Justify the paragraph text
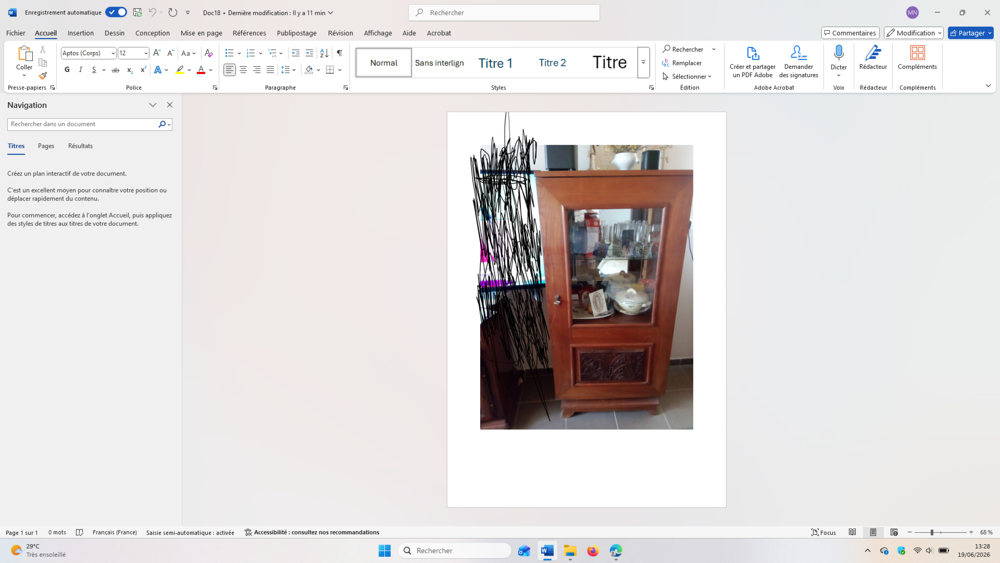This screenshot has height=563, width=1000. pos(270,70)
